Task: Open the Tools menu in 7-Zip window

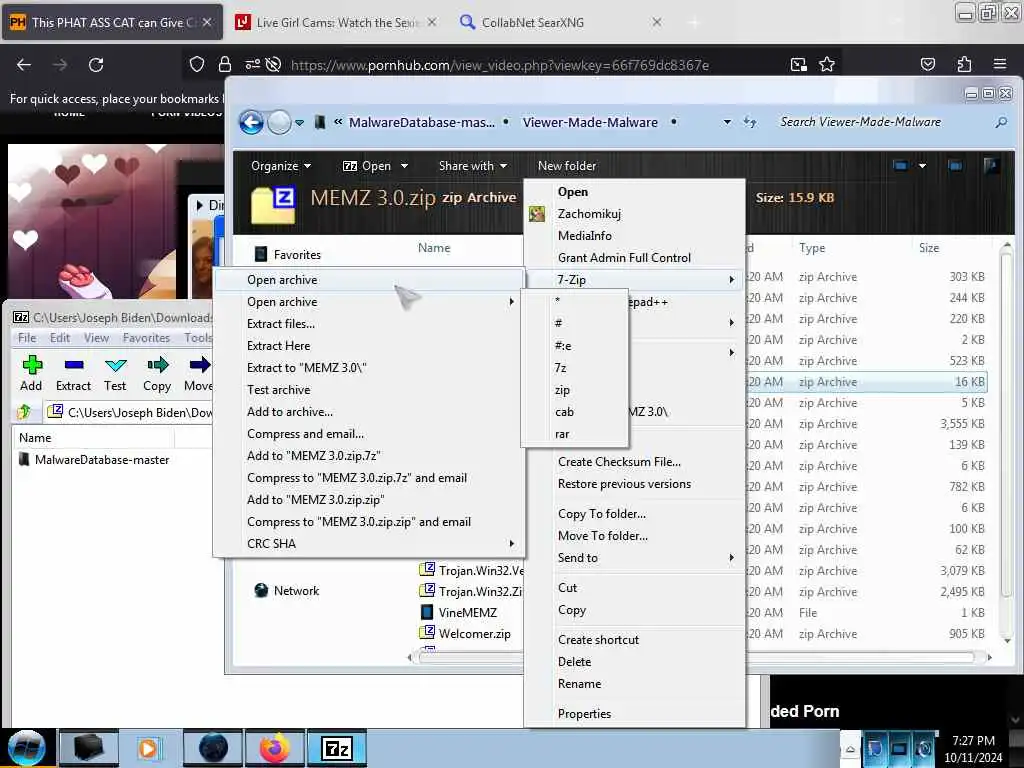Action: pyautogui.click(x=197, y=338)
